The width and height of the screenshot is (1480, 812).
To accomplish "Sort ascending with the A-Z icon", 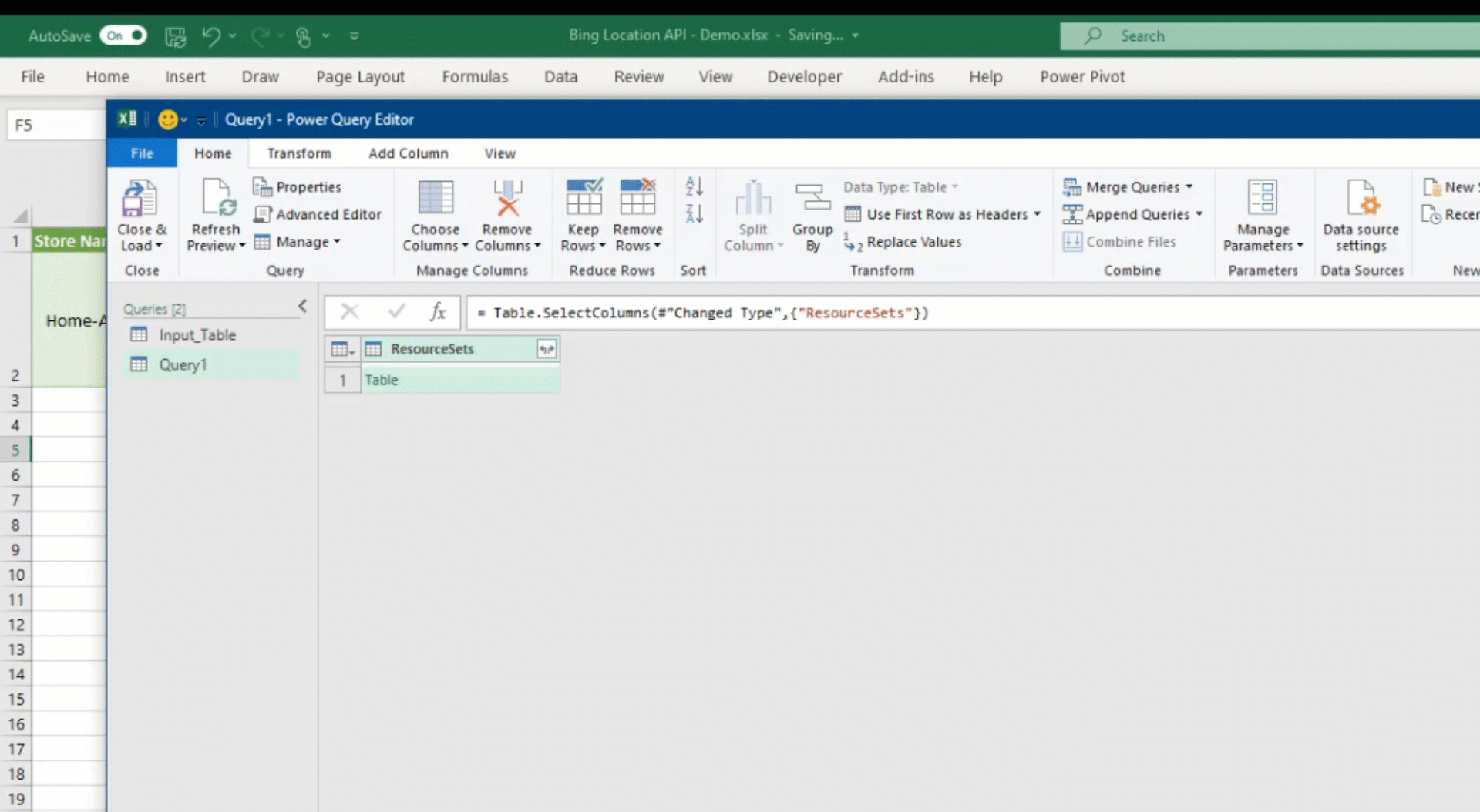I will pyautogui.click(x=694, y=186).
